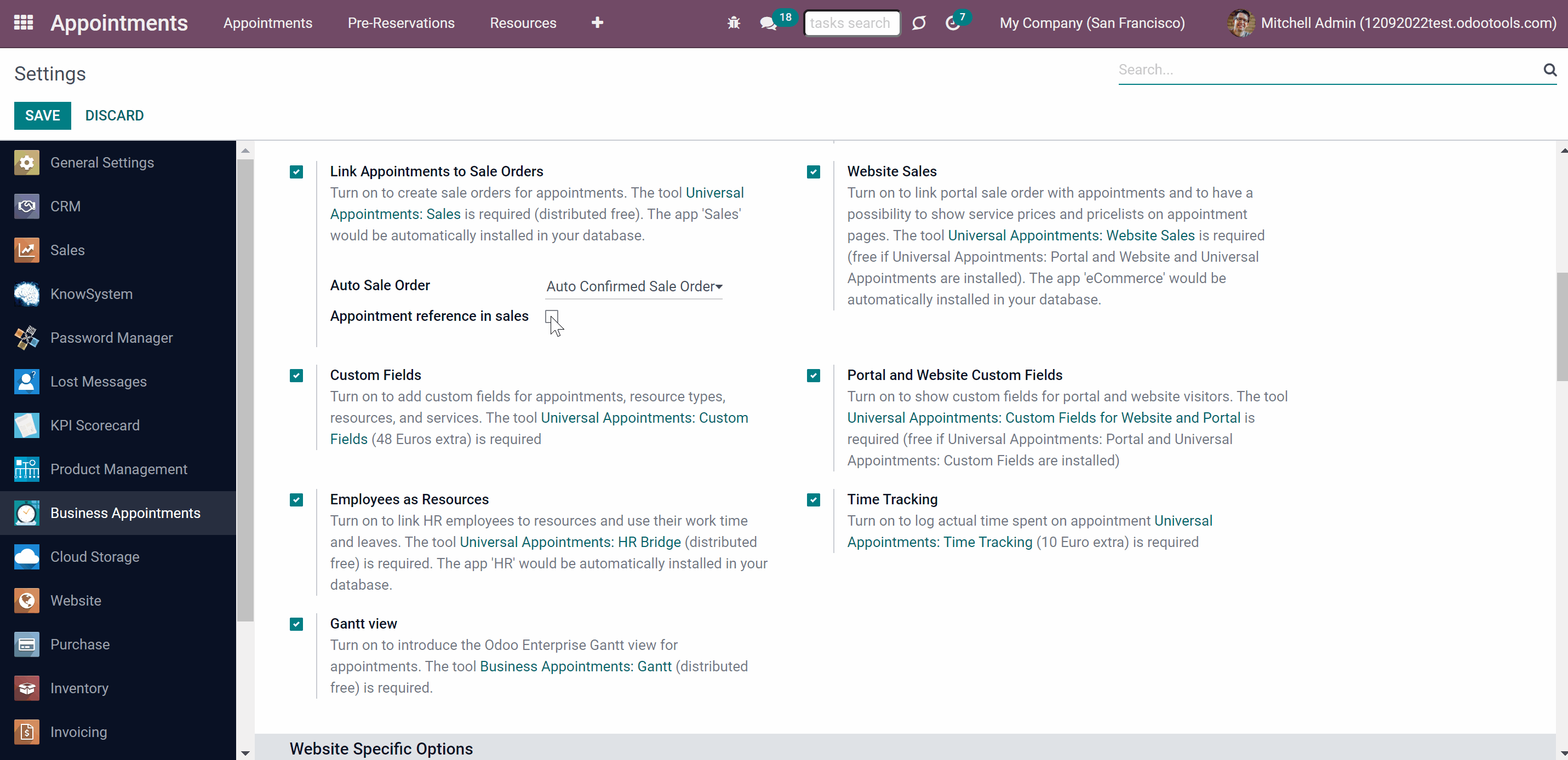Open the Appointments menu
1568x760 pixels.
point(268,23)
